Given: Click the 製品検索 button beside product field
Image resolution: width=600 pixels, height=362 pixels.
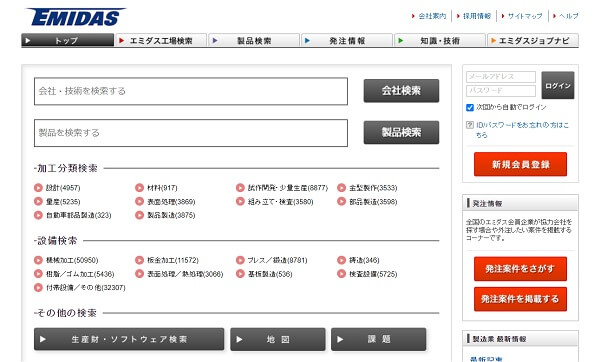Looking at the screenshot, I should click(x=401, y=132).
